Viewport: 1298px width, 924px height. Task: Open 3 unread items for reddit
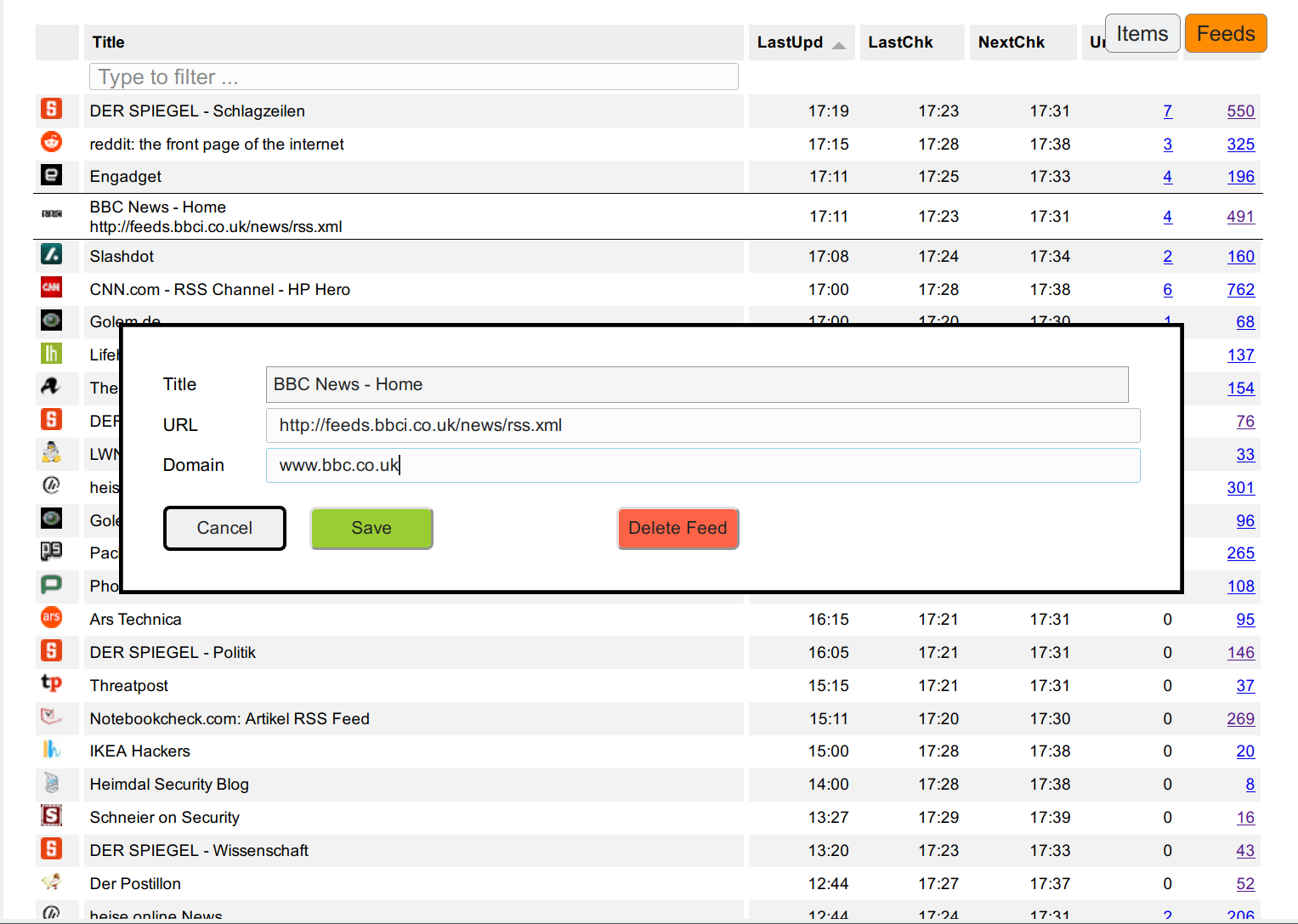[x=1168, y=145]
